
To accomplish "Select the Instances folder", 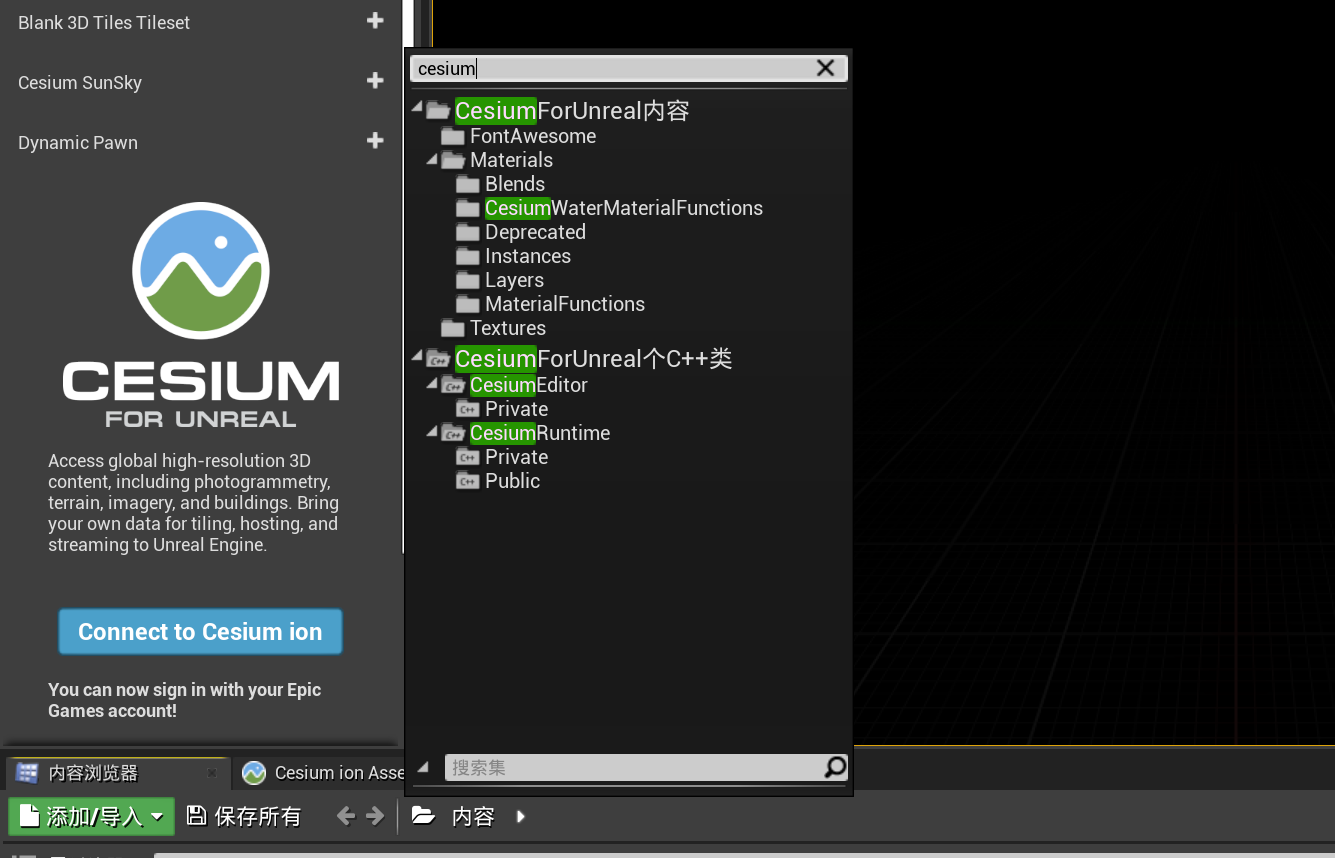I will [x=527, y=256].
